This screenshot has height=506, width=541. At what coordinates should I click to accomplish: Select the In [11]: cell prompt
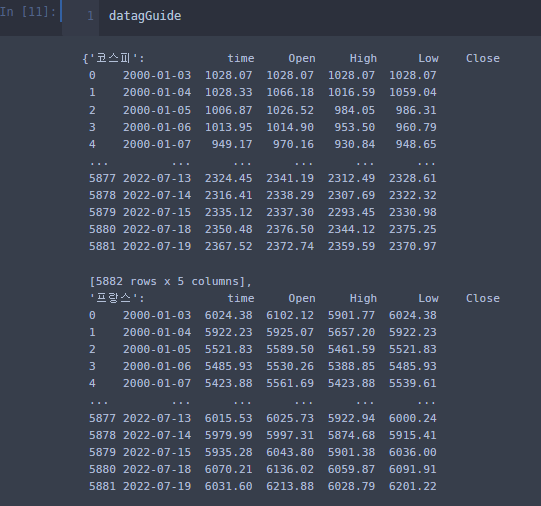[x=28, y=12]
